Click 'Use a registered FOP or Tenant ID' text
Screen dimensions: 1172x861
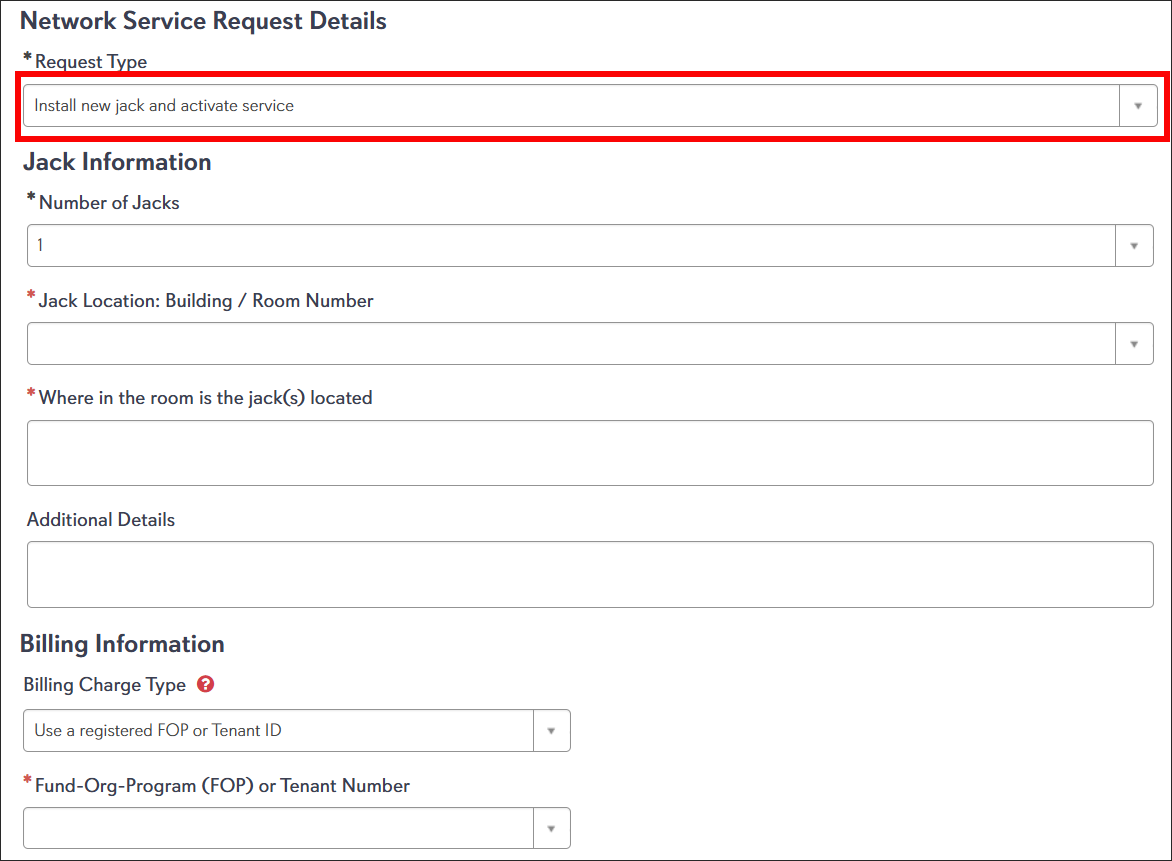click(158, 731)
